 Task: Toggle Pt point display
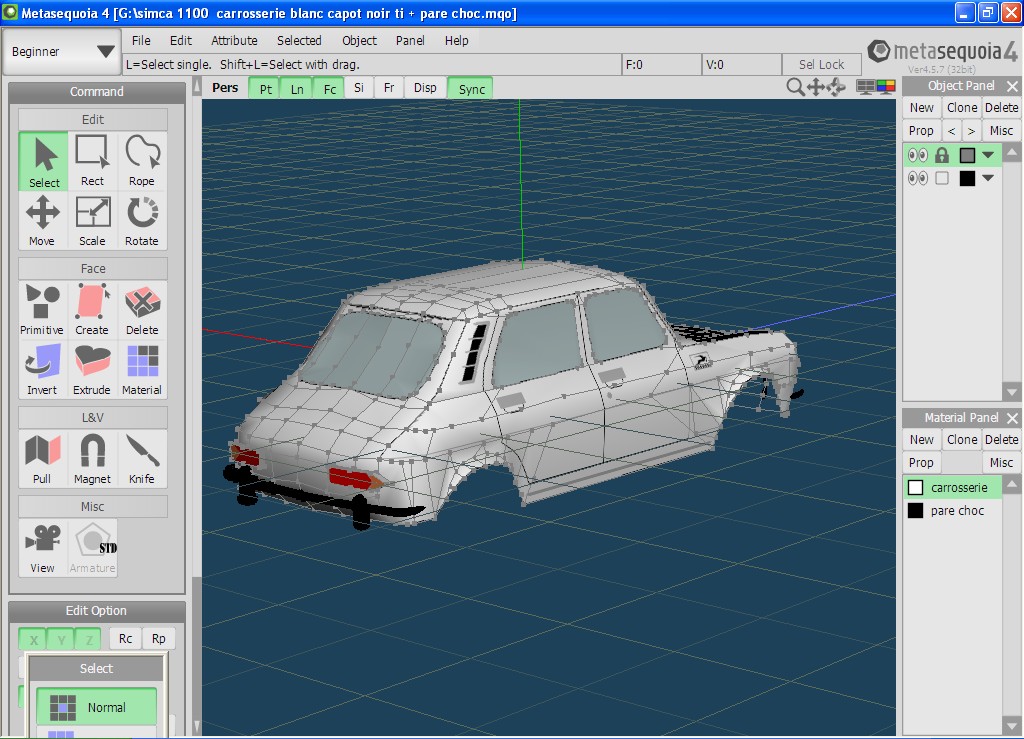(265, 89)
